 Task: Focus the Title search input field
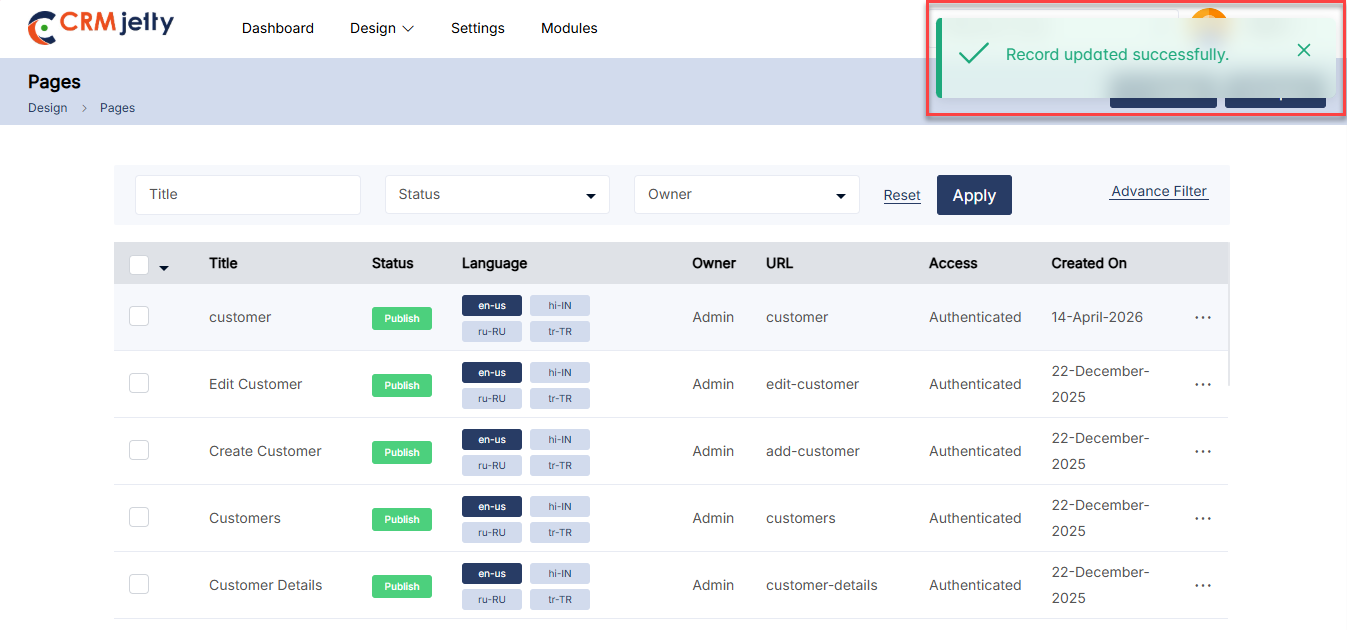pos(247,195)
